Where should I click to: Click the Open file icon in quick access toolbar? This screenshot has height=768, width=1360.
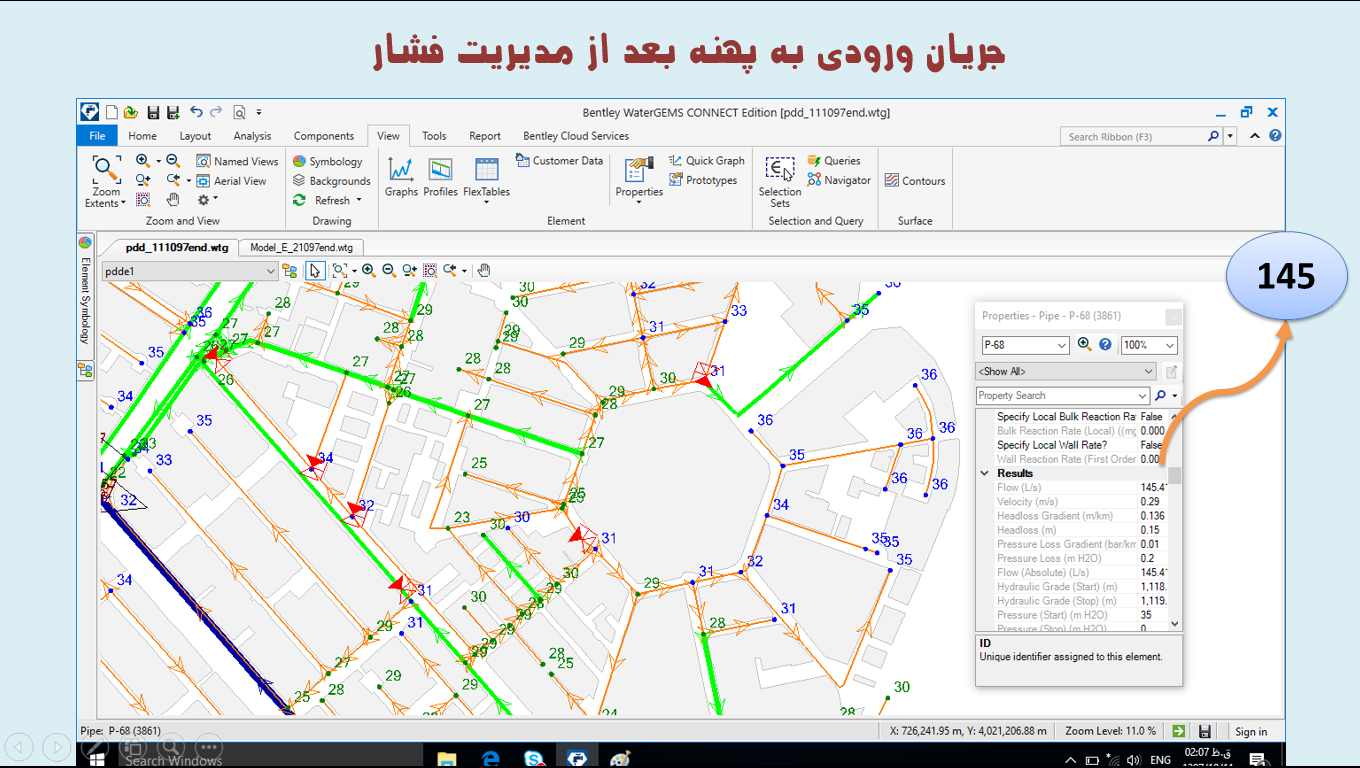[131, 112]
